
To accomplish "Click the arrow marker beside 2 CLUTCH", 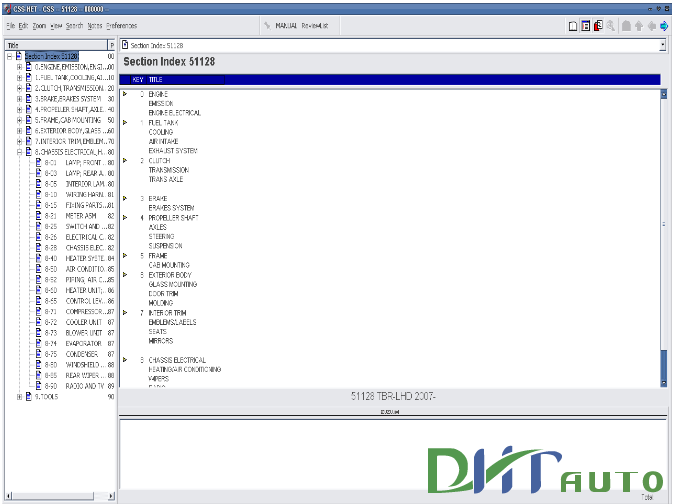I will pos(125,160).
